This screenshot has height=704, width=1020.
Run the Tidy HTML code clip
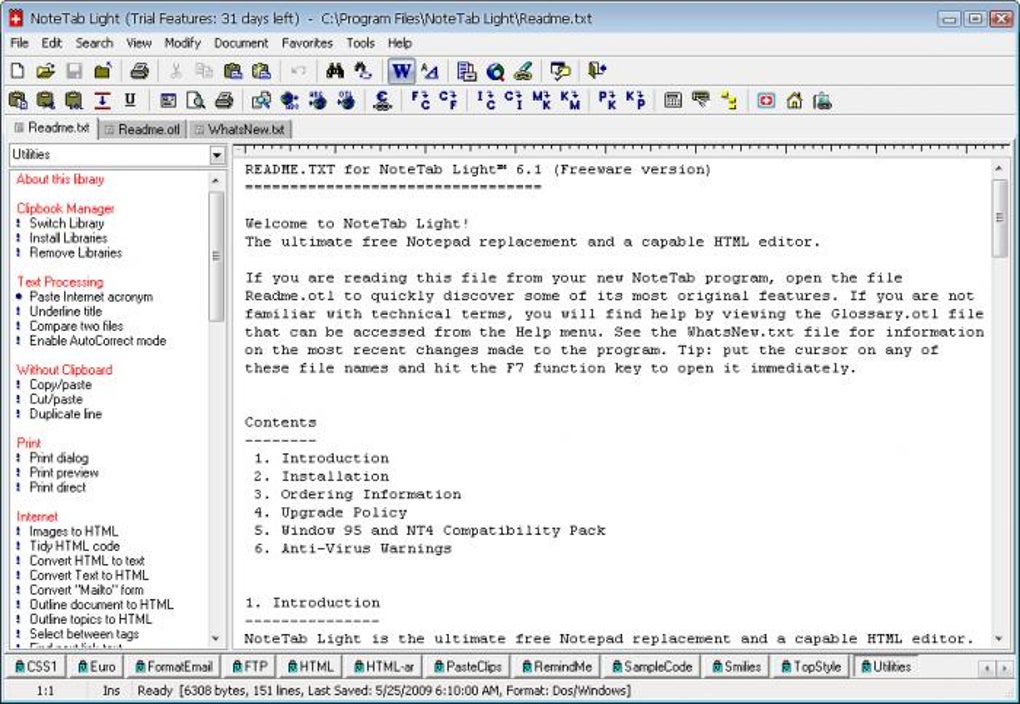click(74, 546)
